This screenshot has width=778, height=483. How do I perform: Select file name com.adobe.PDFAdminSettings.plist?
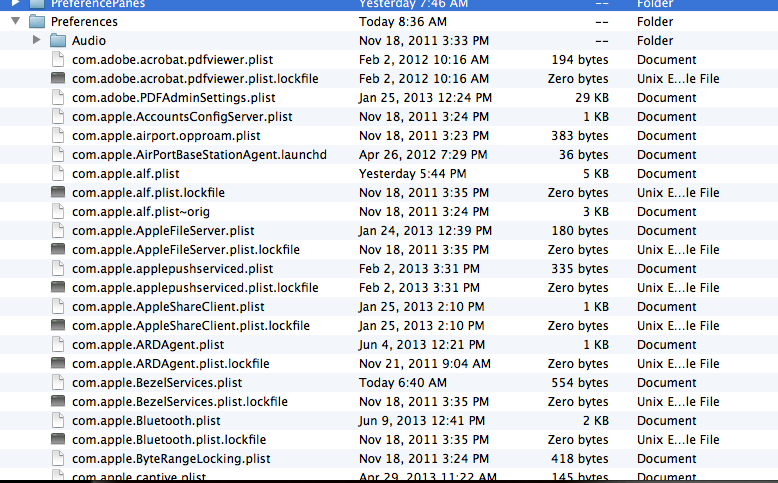pyautogui.click(x=174, y=98)
